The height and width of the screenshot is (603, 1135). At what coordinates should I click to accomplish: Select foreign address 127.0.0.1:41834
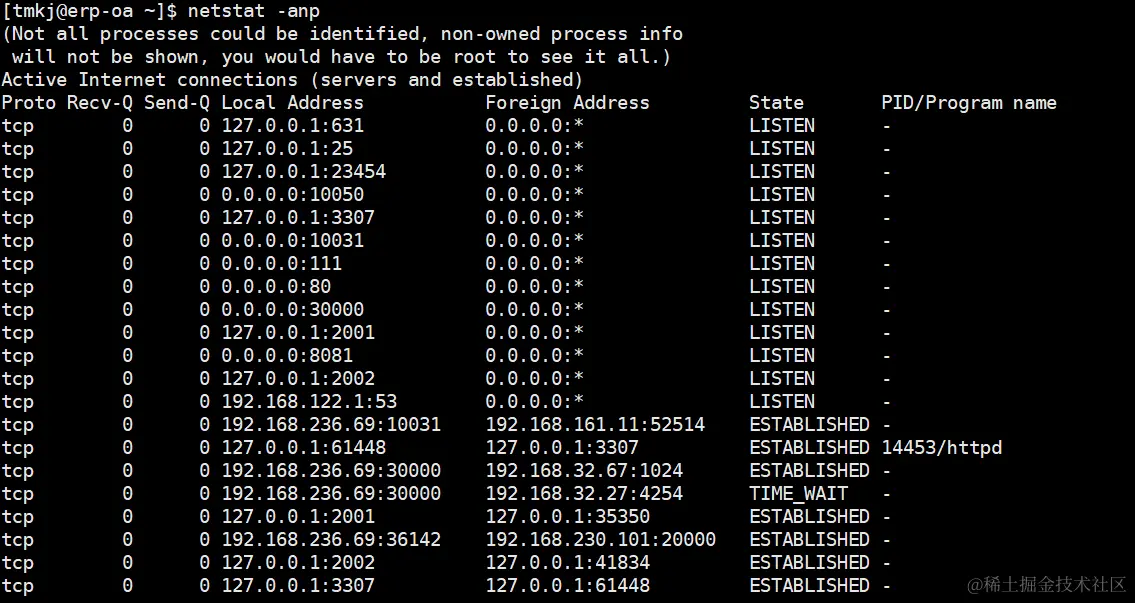568,562
